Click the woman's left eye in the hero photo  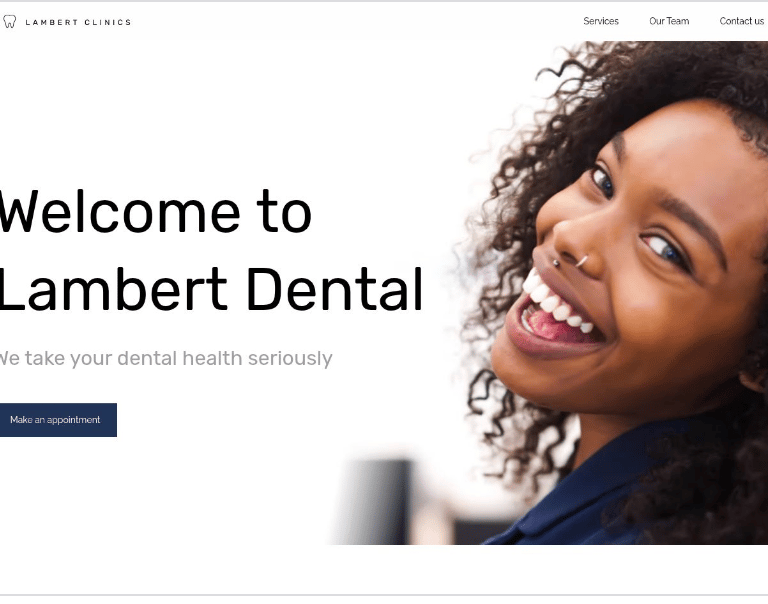pos(667,251)
